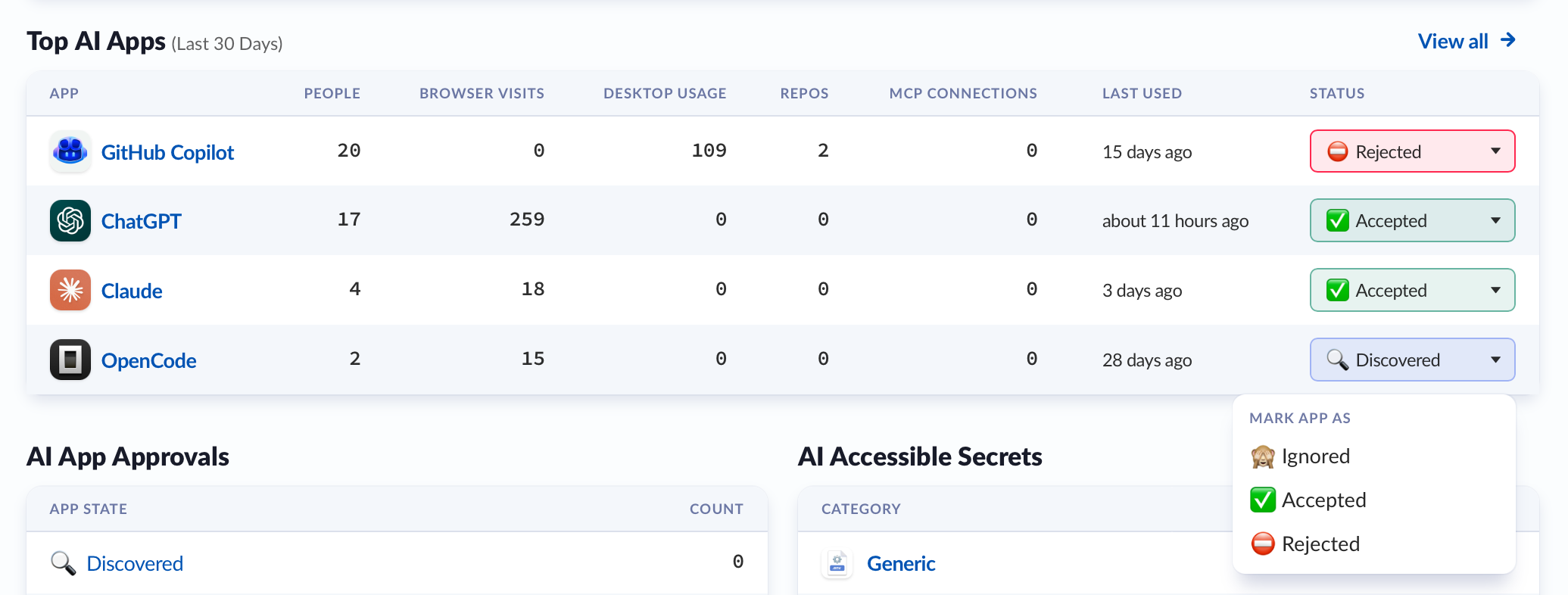Image resolution: width=1568 pixels, height=595 pixels.
Task: Select Rejected in the Mark App As menu
Action: [x=1320, y=544]
